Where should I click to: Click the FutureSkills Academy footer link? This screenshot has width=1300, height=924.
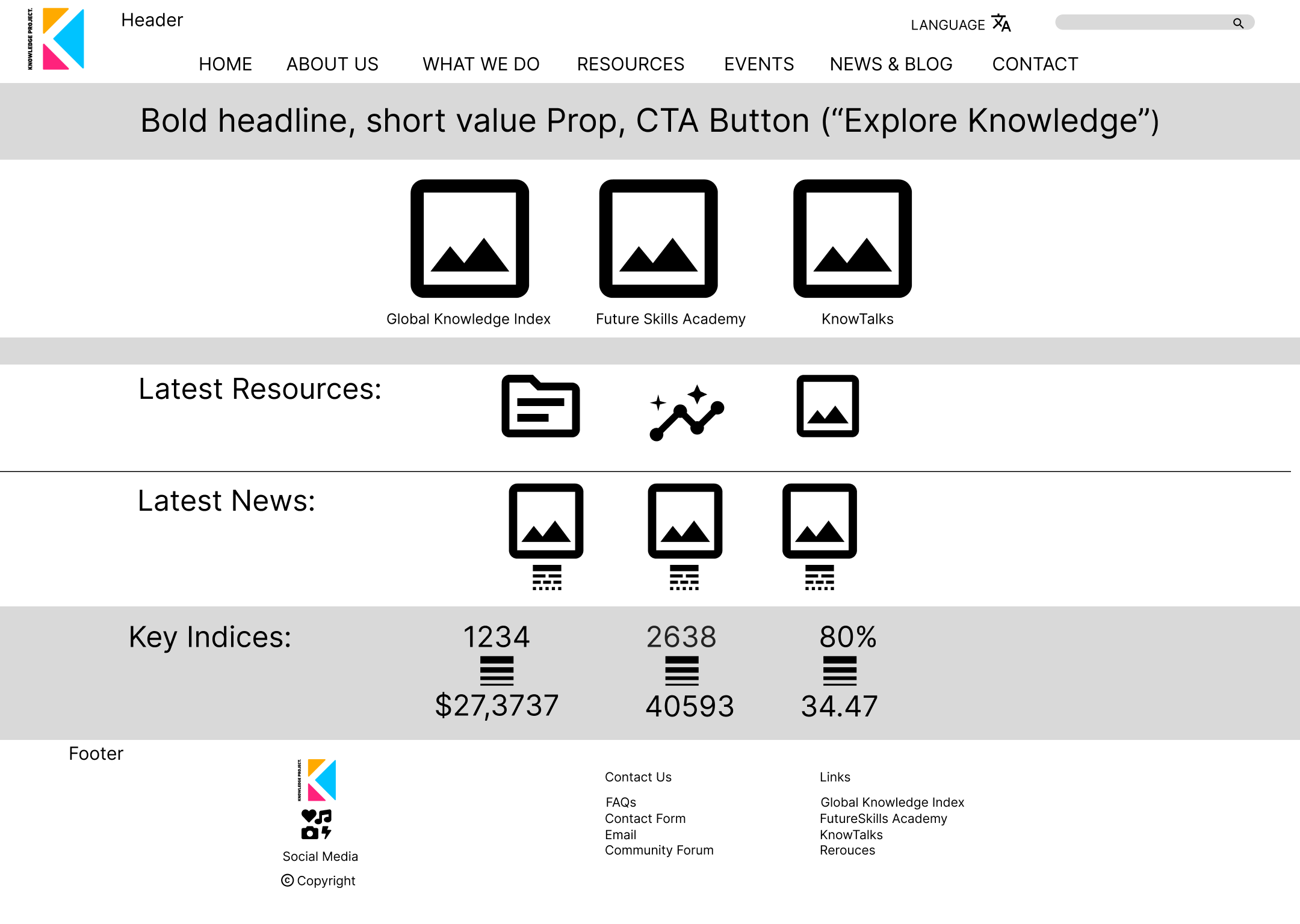click(883, 819)
